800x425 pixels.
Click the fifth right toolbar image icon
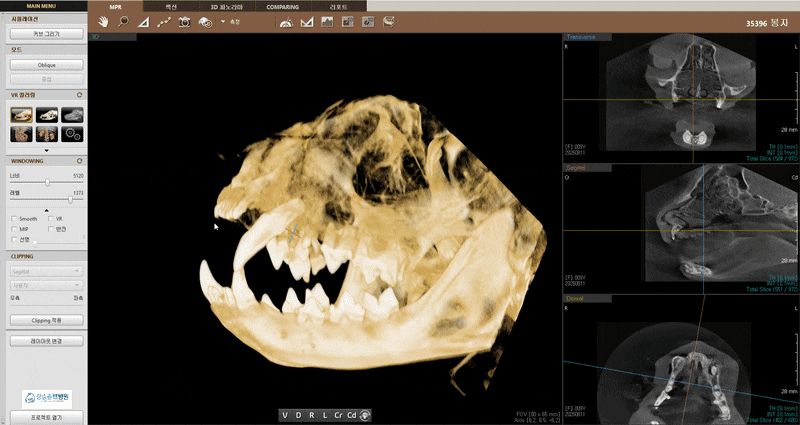[368, 22]
